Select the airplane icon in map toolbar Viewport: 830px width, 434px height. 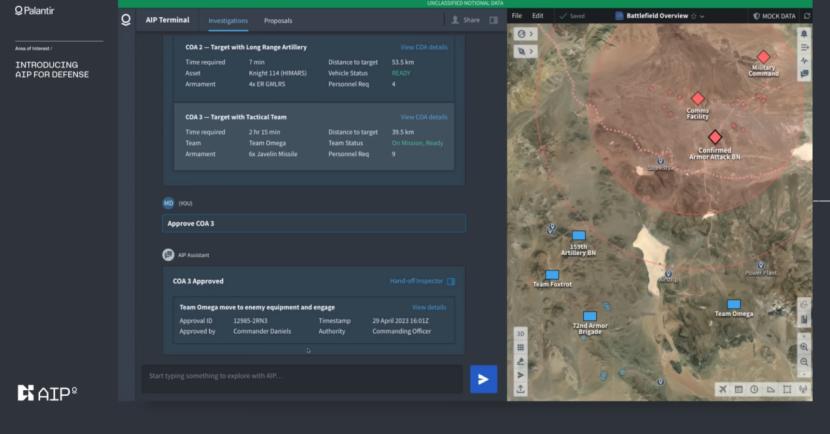(723, 389)
